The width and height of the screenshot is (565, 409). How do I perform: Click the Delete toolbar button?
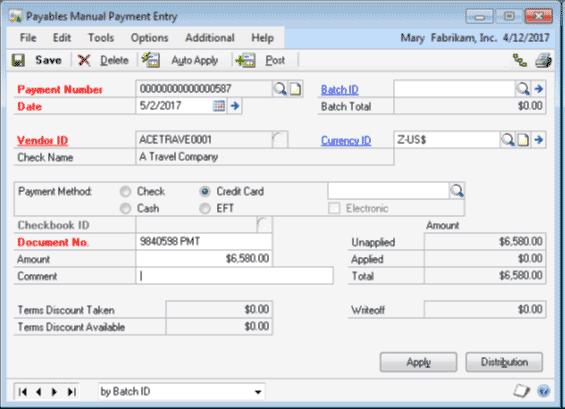coord(103,60)
